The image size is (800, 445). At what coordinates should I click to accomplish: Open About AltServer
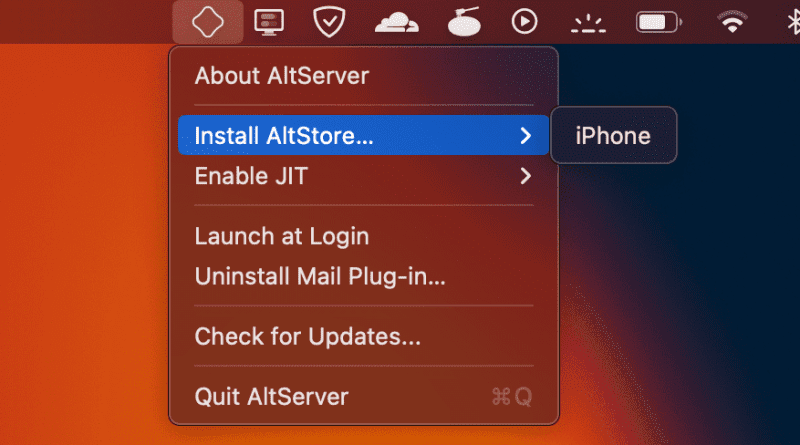(364, 76)
